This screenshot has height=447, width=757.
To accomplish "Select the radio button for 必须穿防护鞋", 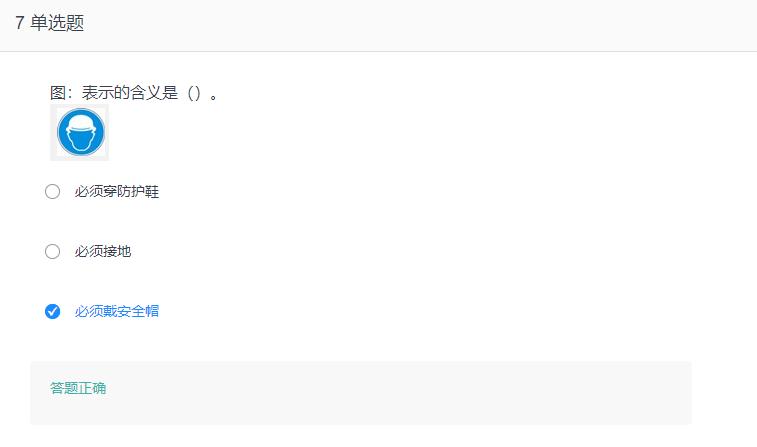I will point(53,192).
